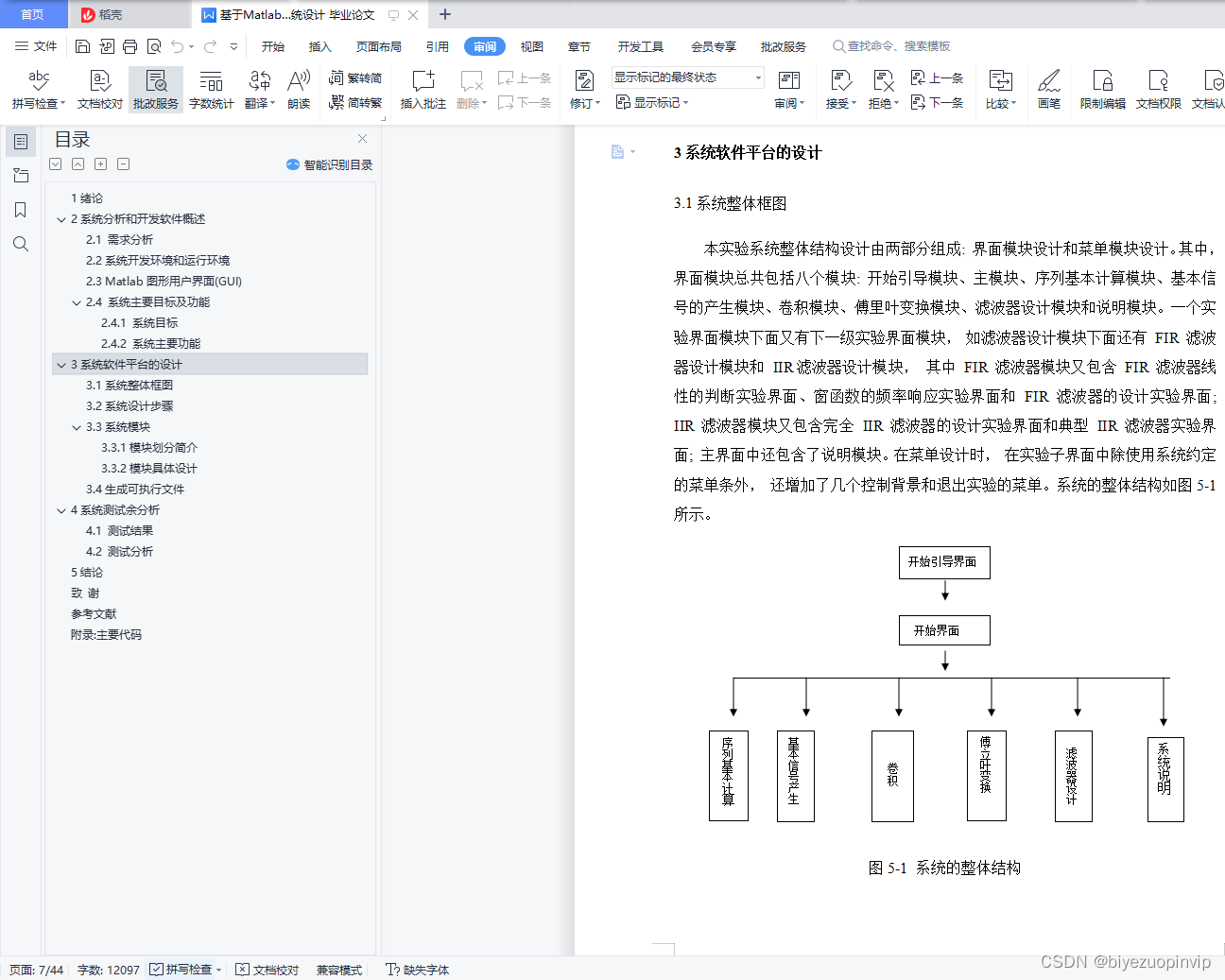
Task: Click 文档校对 in the status bar
Action: pyautogui.click(x=267, y=970)
